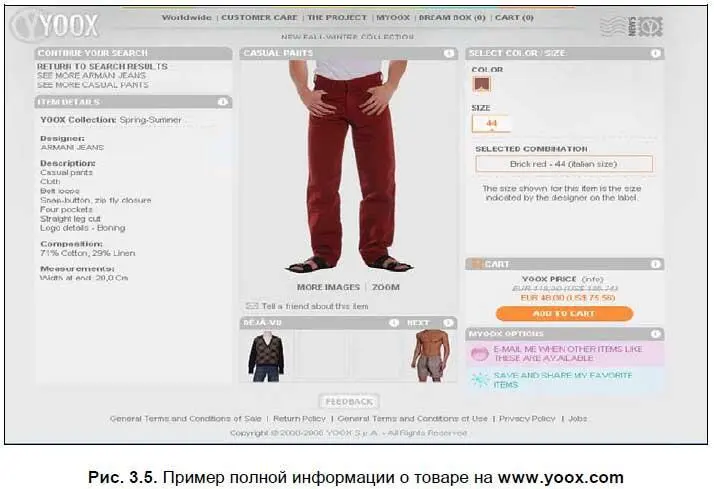Click info icon in MYOOX Options header
This screenshot has width=714, height=489.
coord(655,334)
